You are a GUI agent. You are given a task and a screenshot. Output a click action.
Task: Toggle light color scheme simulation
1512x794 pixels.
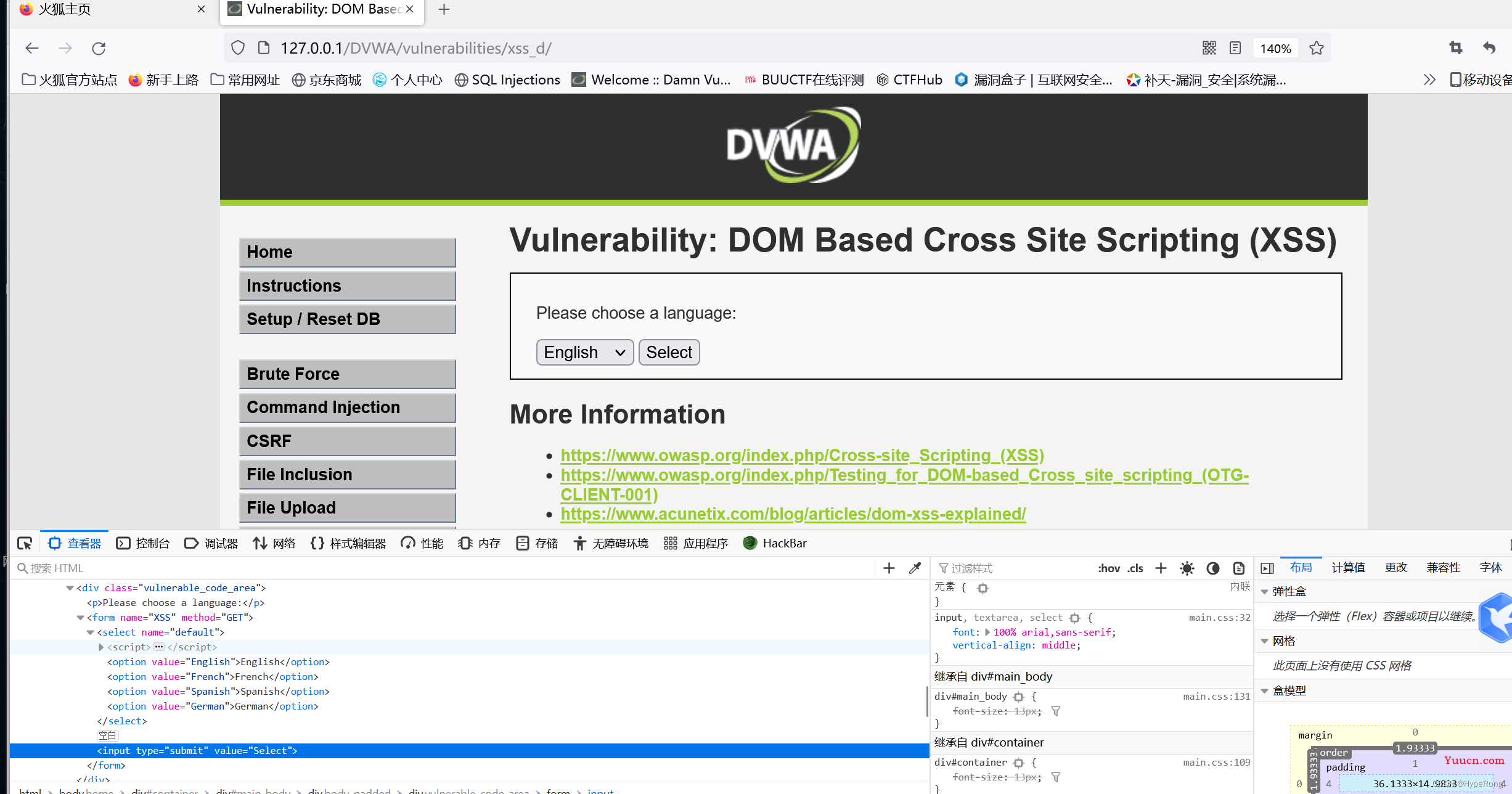(1187, 568)
